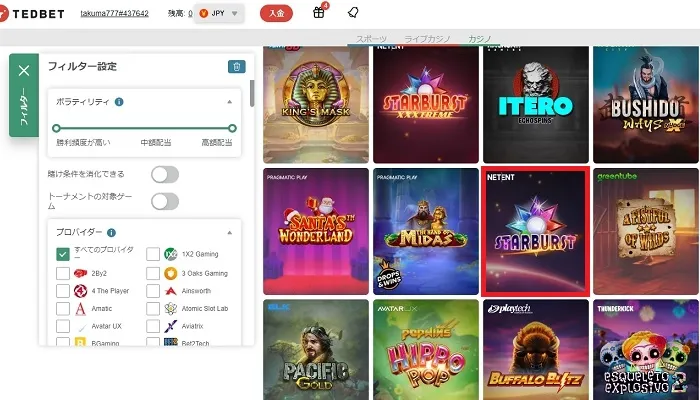The width and height of the screenshot is (700, 400).
Task: Click the 2By2 provider logo
Action: 80,273
